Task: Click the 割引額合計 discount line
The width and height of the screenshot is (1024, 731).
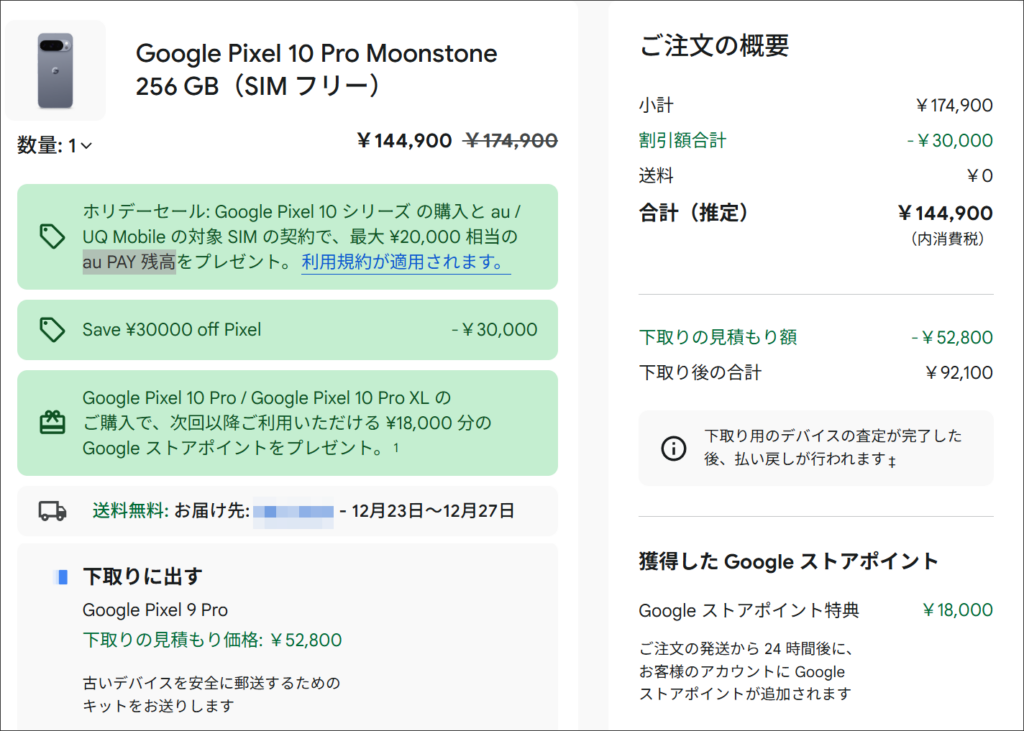Action: 682,141
